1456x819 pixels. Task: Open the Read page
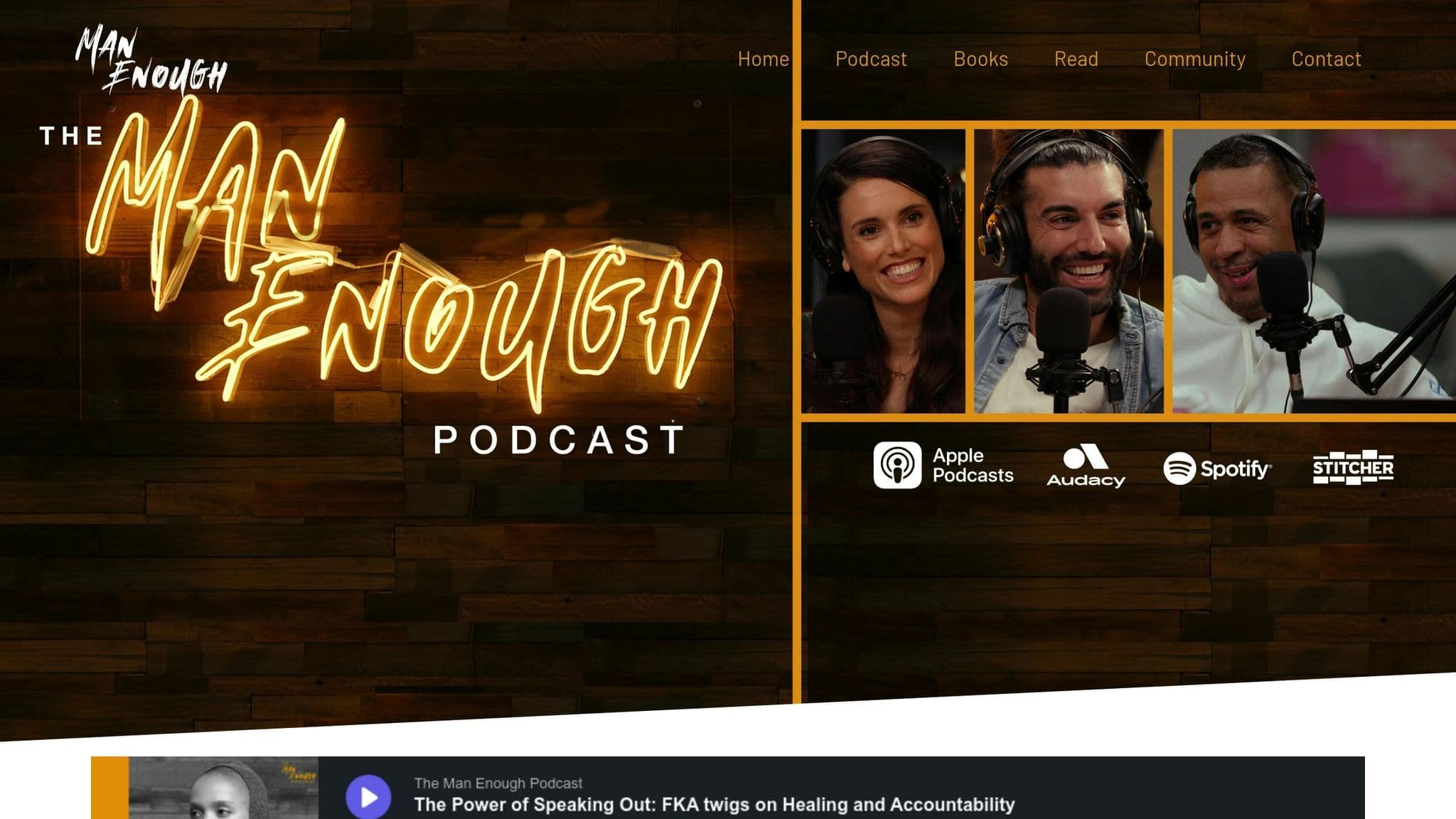pos(1077,59)
